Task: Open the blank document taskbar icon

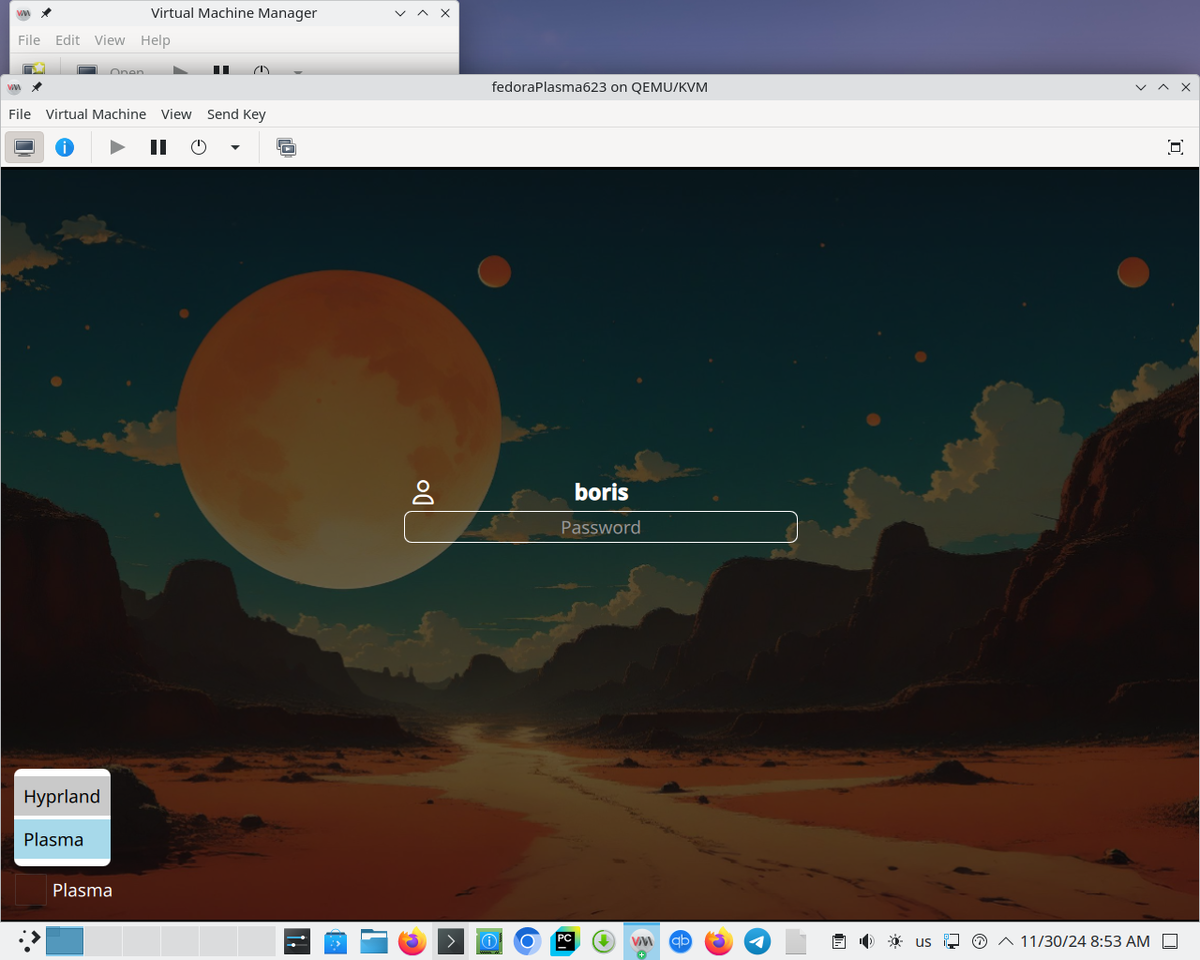Action: tap(795, 940)
